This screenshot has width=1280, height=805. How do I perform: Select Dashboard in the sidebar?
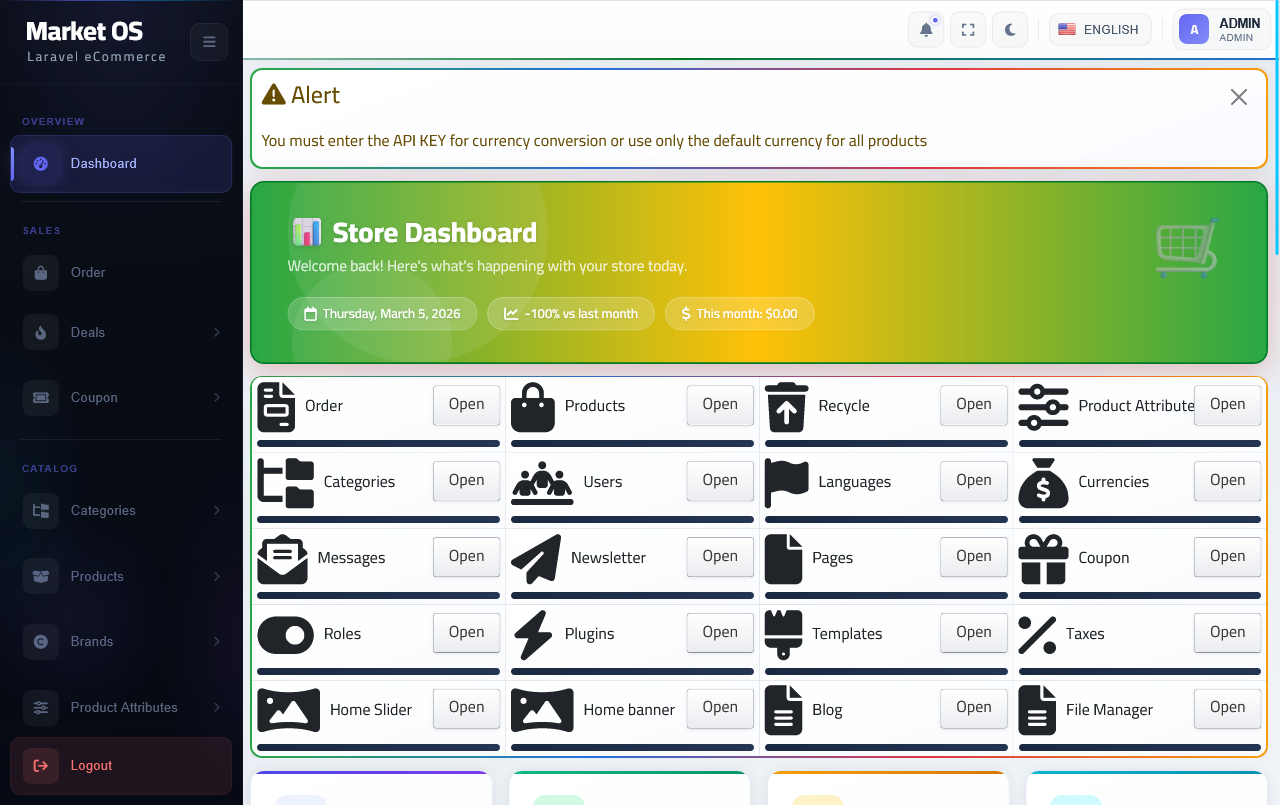(x=121, y=164)
